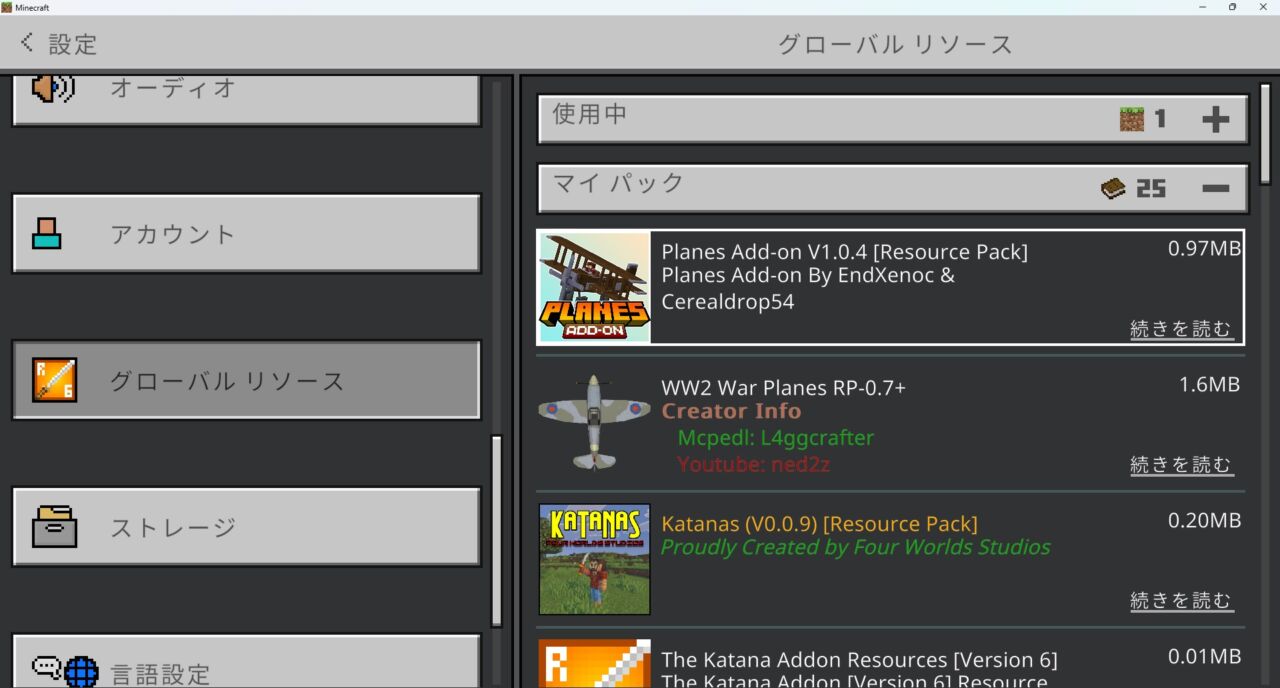
Task: Open 続きを読む for the Katanas pack
Action: [1182, 599]
